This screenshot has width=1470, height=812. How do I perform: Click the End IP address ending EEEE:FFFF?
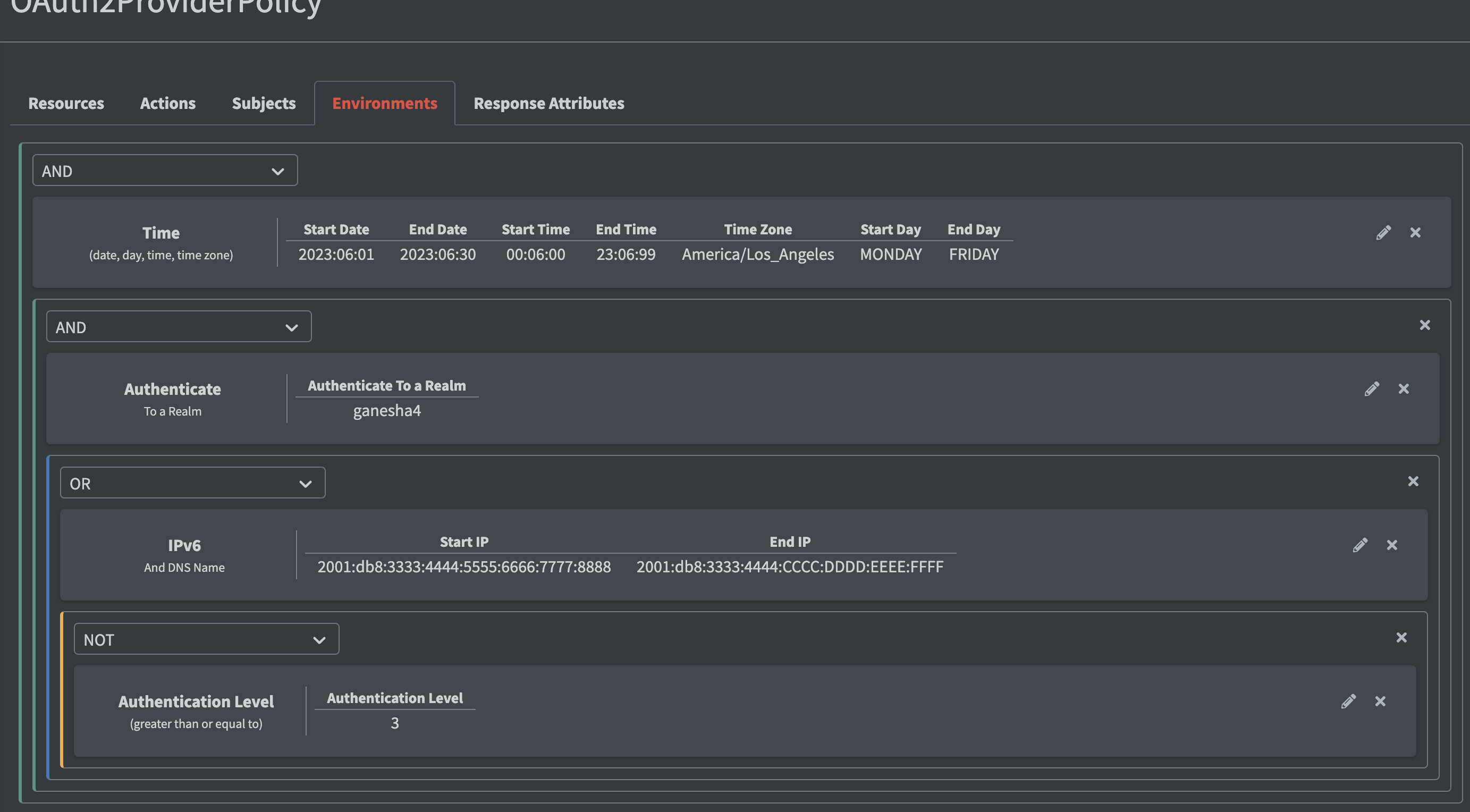point(790,566)
